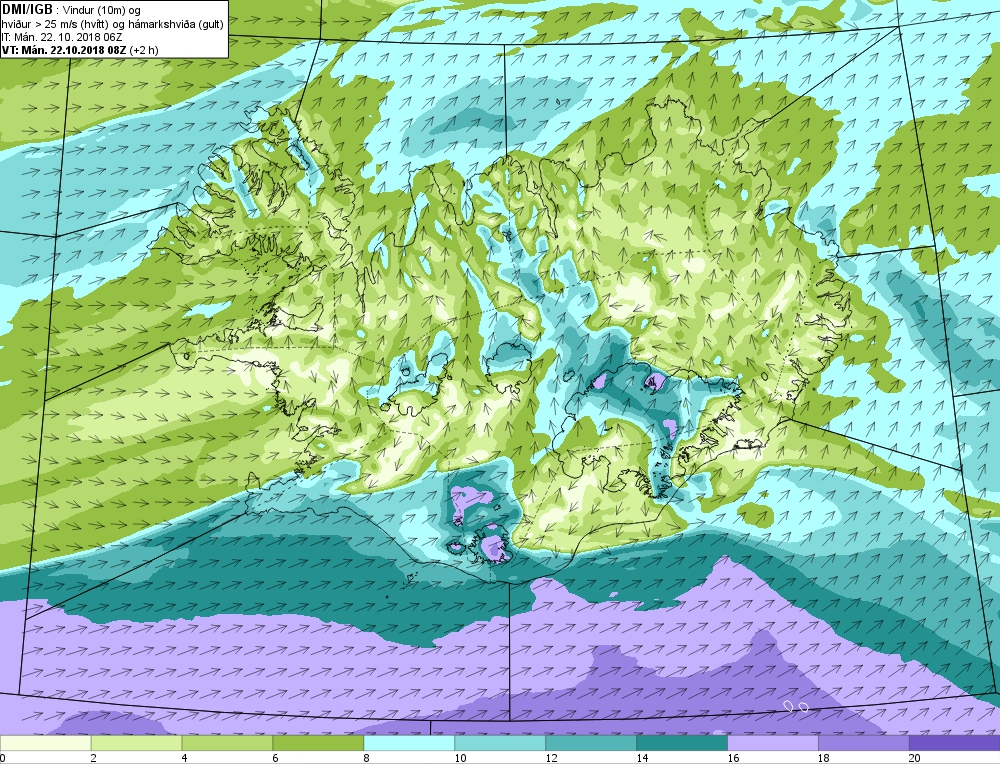Image resolution: width=1000 pixels, height=764 pixels.
Task: Click the scale label '16'
Action: (733, 758)
